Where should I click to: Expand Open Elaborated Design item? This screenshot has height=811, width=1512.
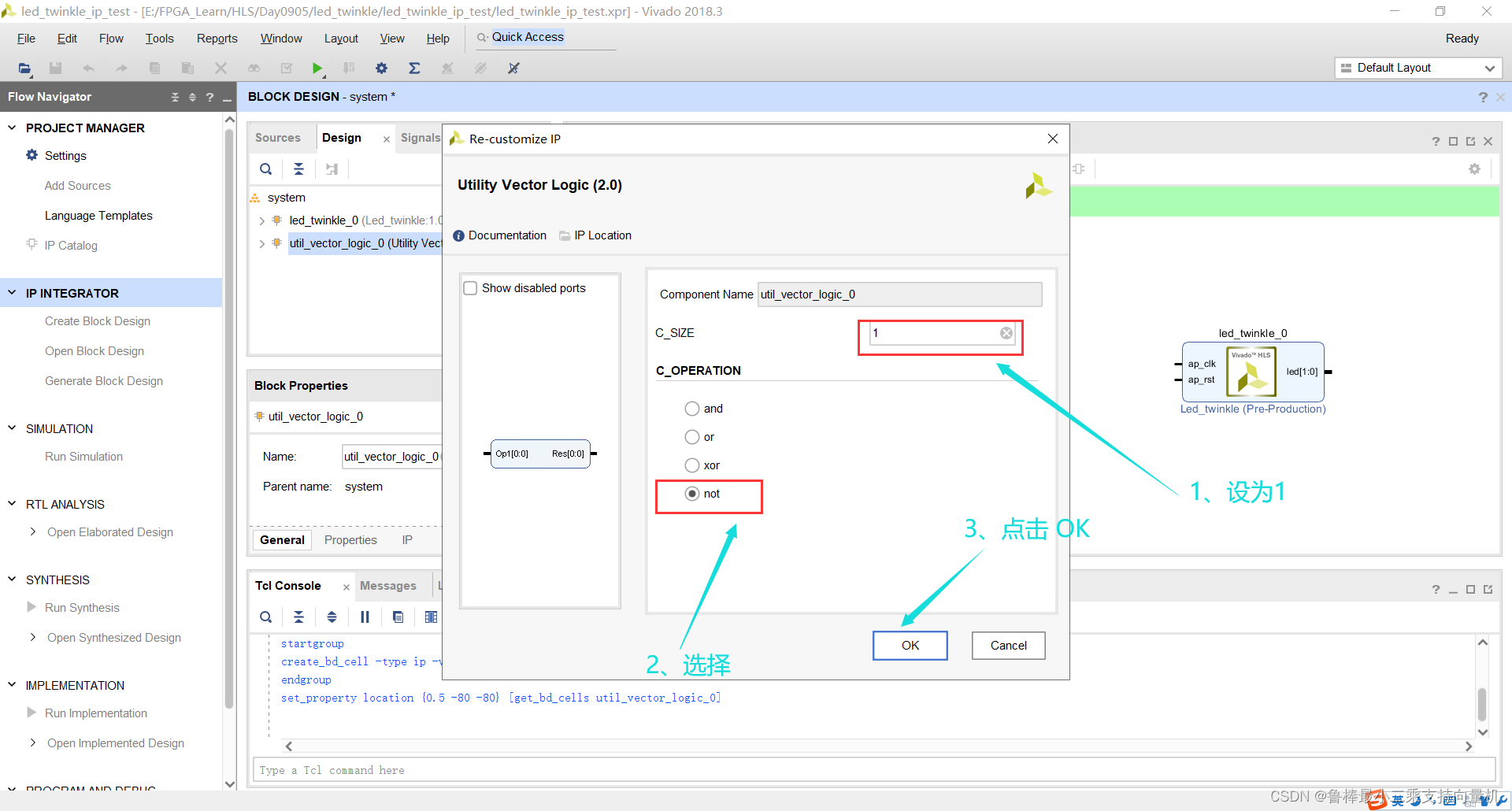(x=33, y=532)
